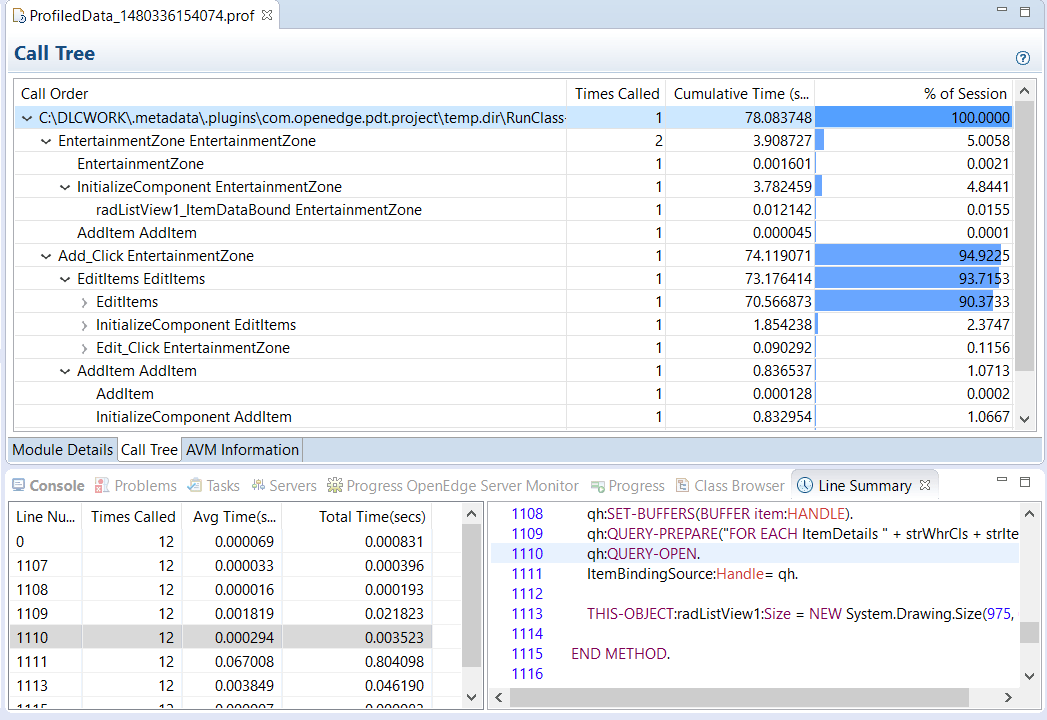Collapse the AddItem AddItem tree node
Screen dimensions: 1047x720
point(65,371)
